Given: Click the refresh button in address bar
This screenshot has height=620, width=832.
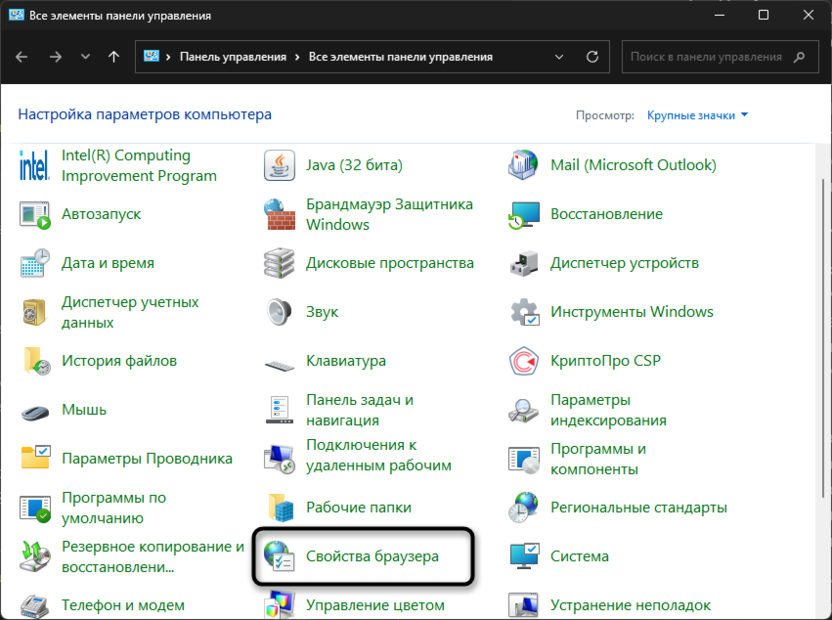Looking at the screenshot, I should [x=593, y=57].
